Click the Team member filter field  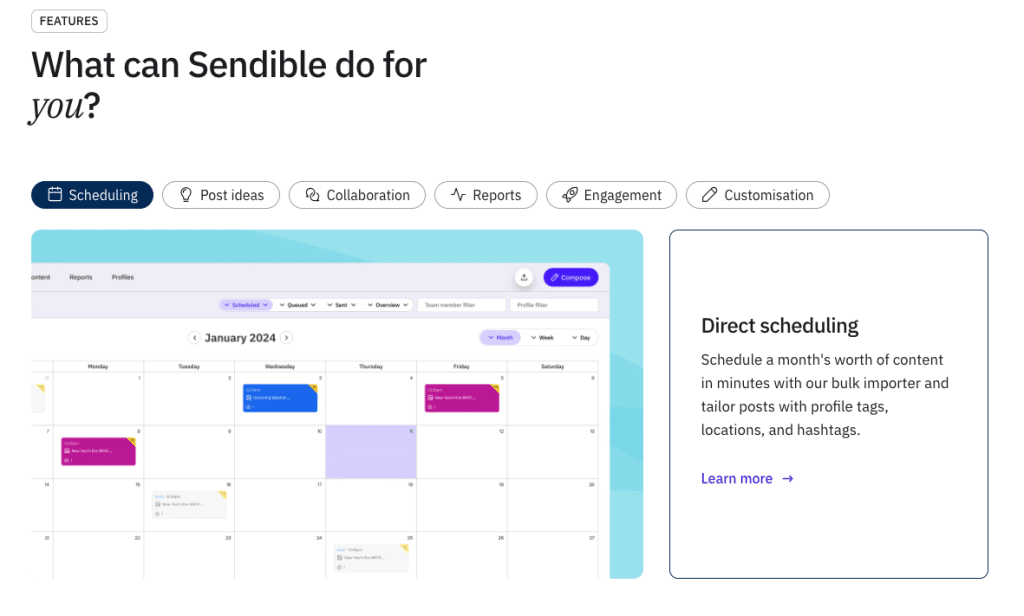point(461,305)
